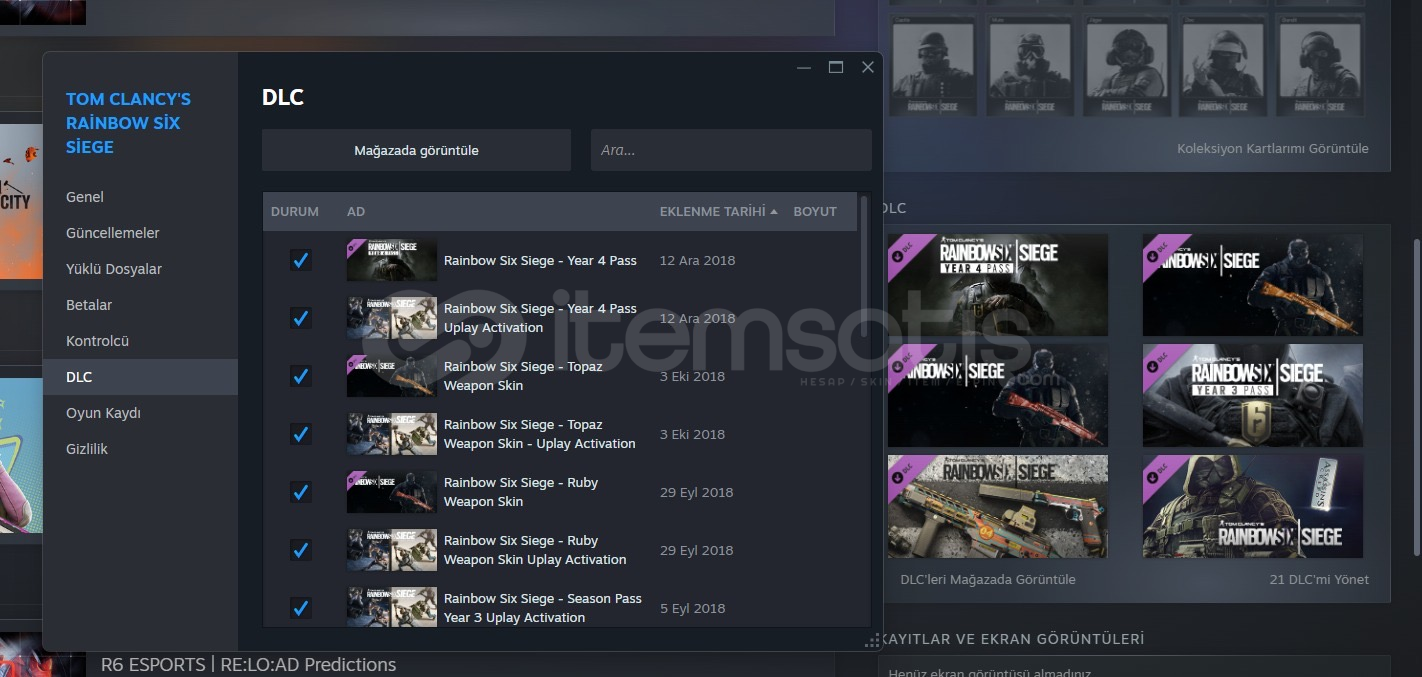Screen dimensions: 1422x677
Task: Maximize the DLC properties dialog
Action: point(836,68)
